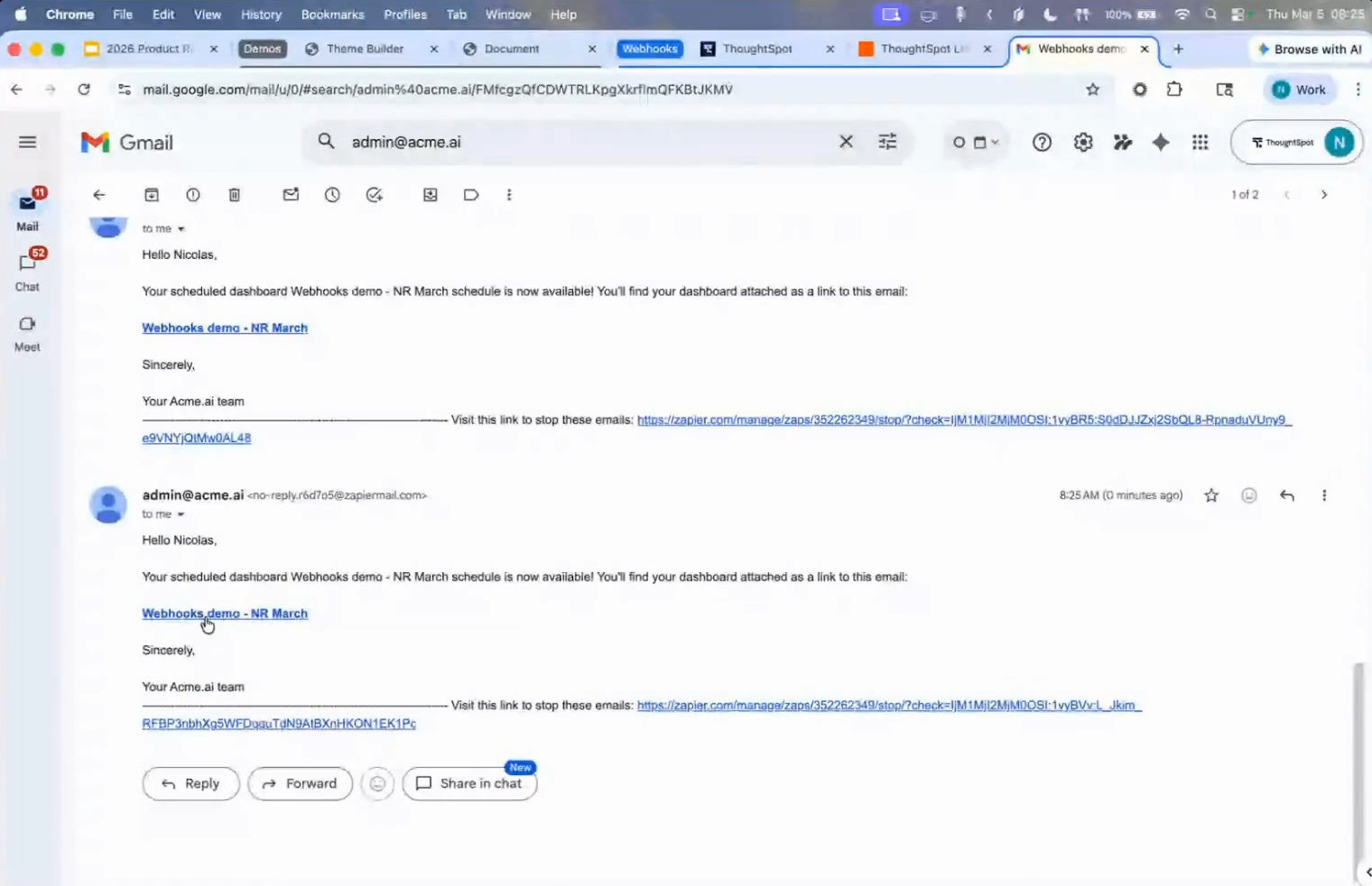Star the 8:25 AM message
Viewport: 1372px width, 886px height.
(x=1211, y=495)
